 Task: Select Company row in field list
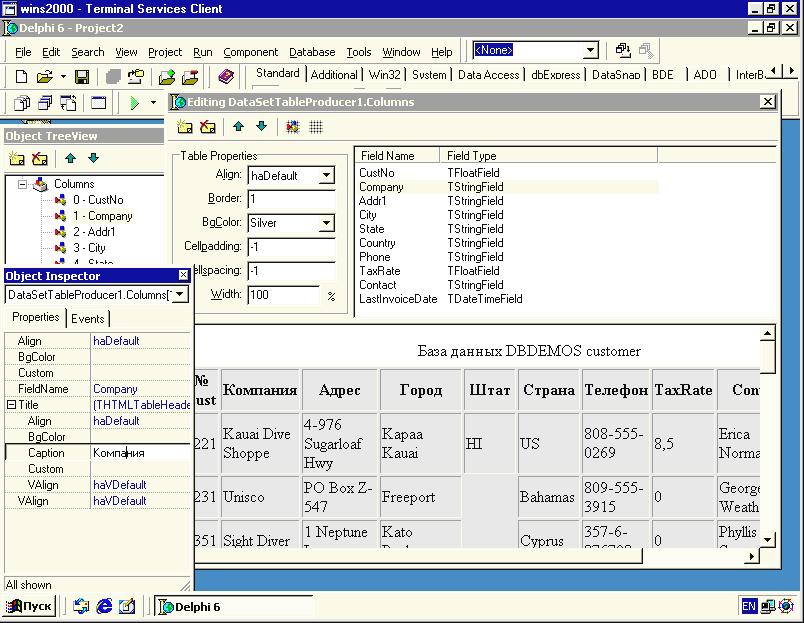tap(507, 187)
